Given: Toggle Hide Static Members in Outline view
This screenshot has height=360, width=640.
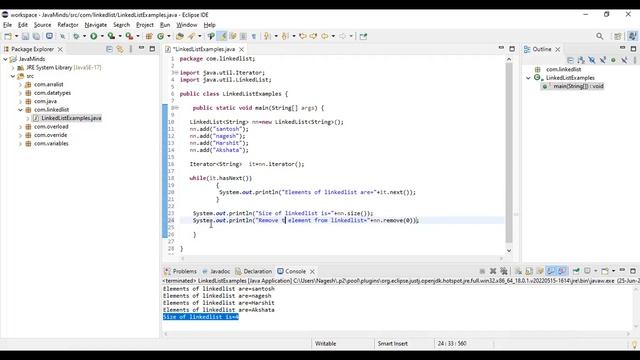Looking at the screenshot, I should tap(603, 60).
